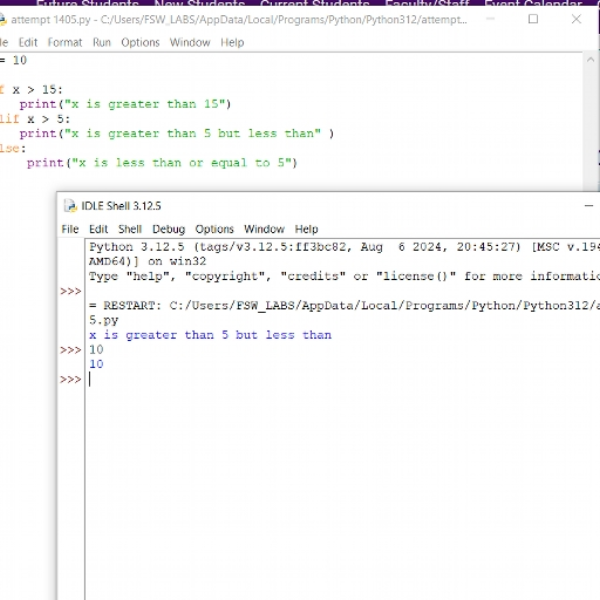Close the attempt 1405.py editor window
The width and height of the screenshot is (600, 600).
click(x=576, y=19)
